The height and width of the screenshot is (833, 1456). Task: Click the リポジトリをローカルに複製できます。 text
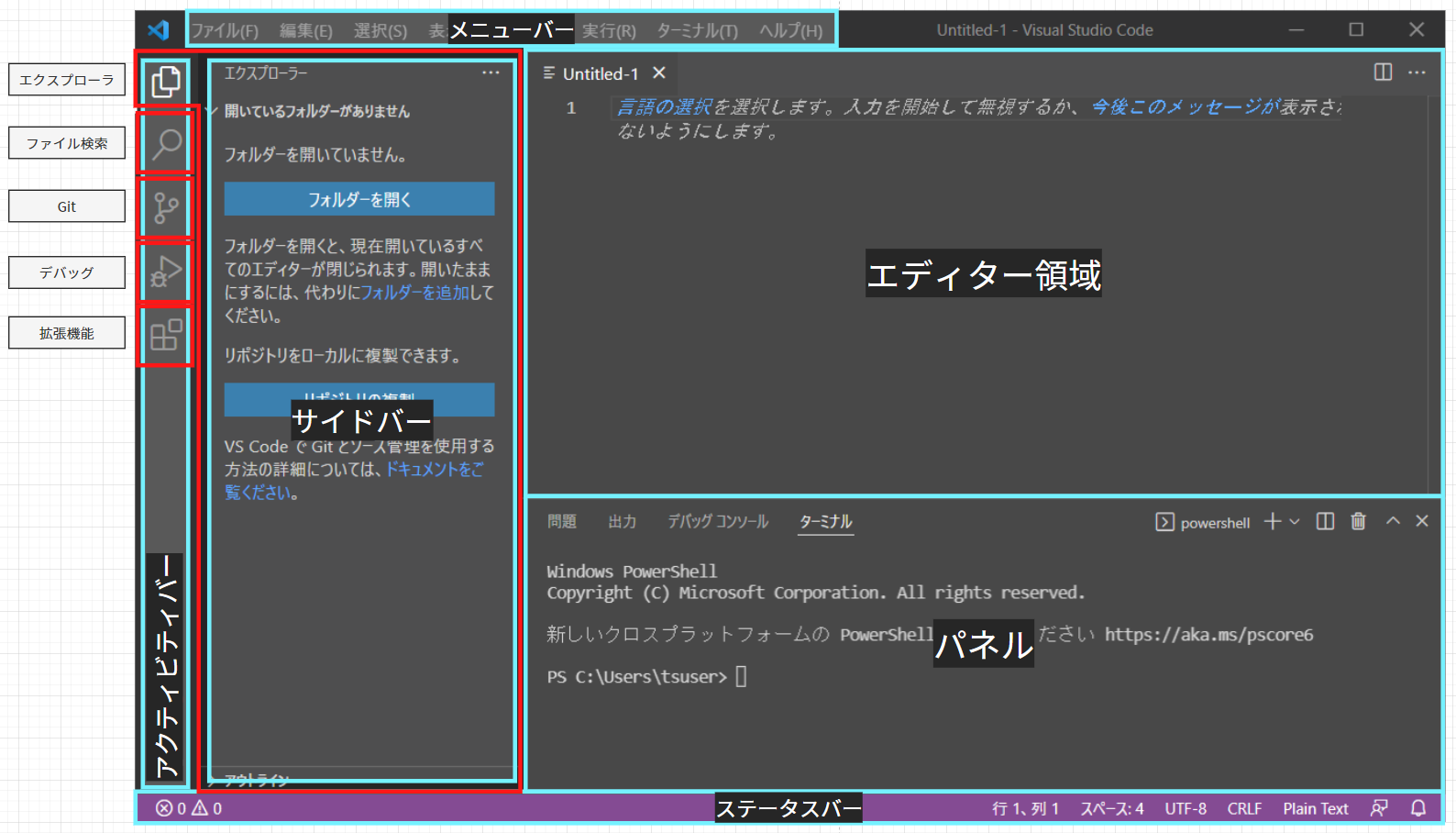tap(343, 356)
